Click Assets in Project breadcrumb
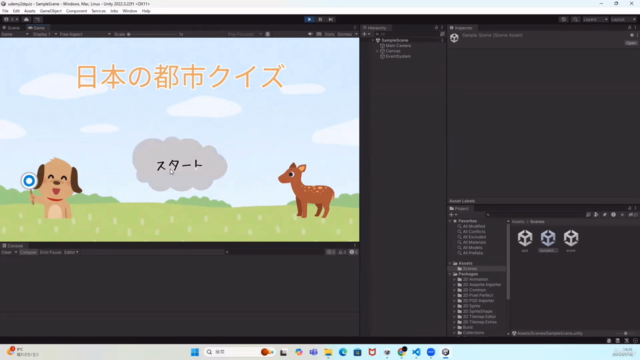 518,222
